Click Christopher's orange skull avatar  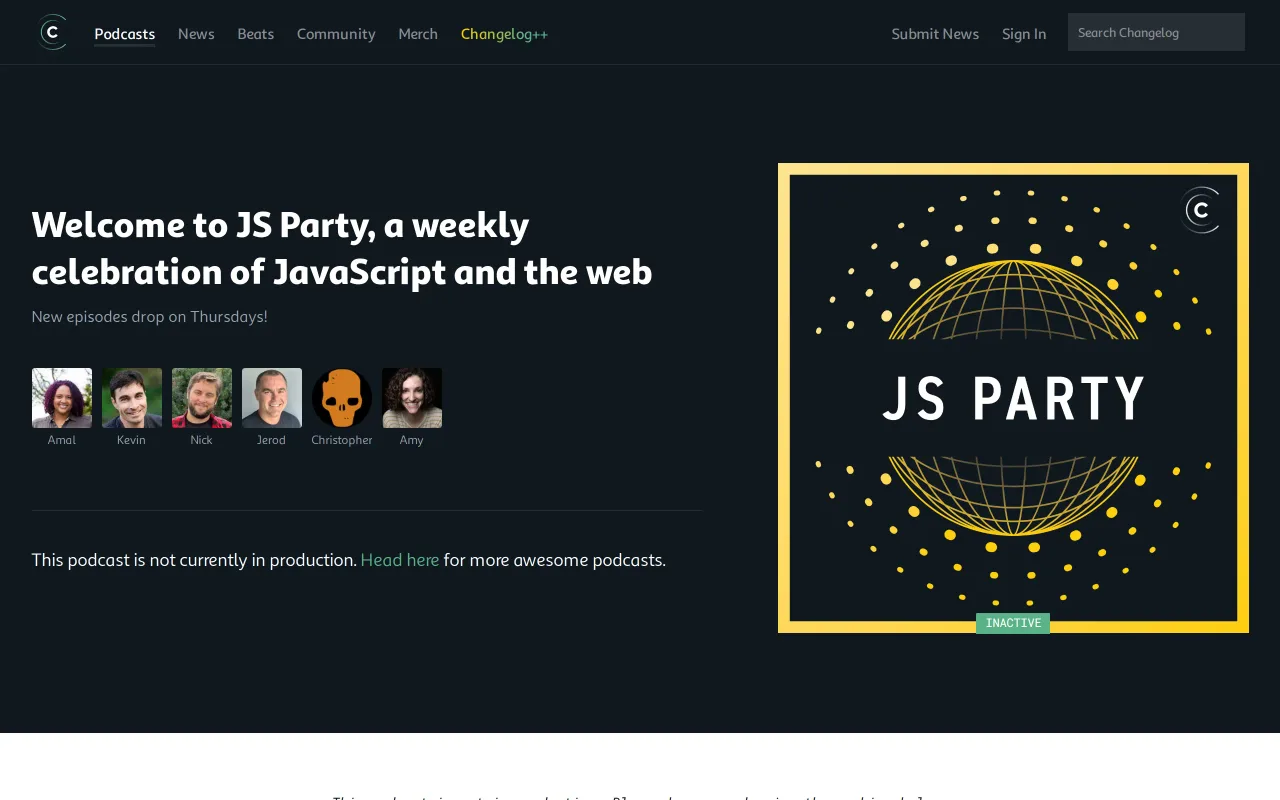(342, 398)
